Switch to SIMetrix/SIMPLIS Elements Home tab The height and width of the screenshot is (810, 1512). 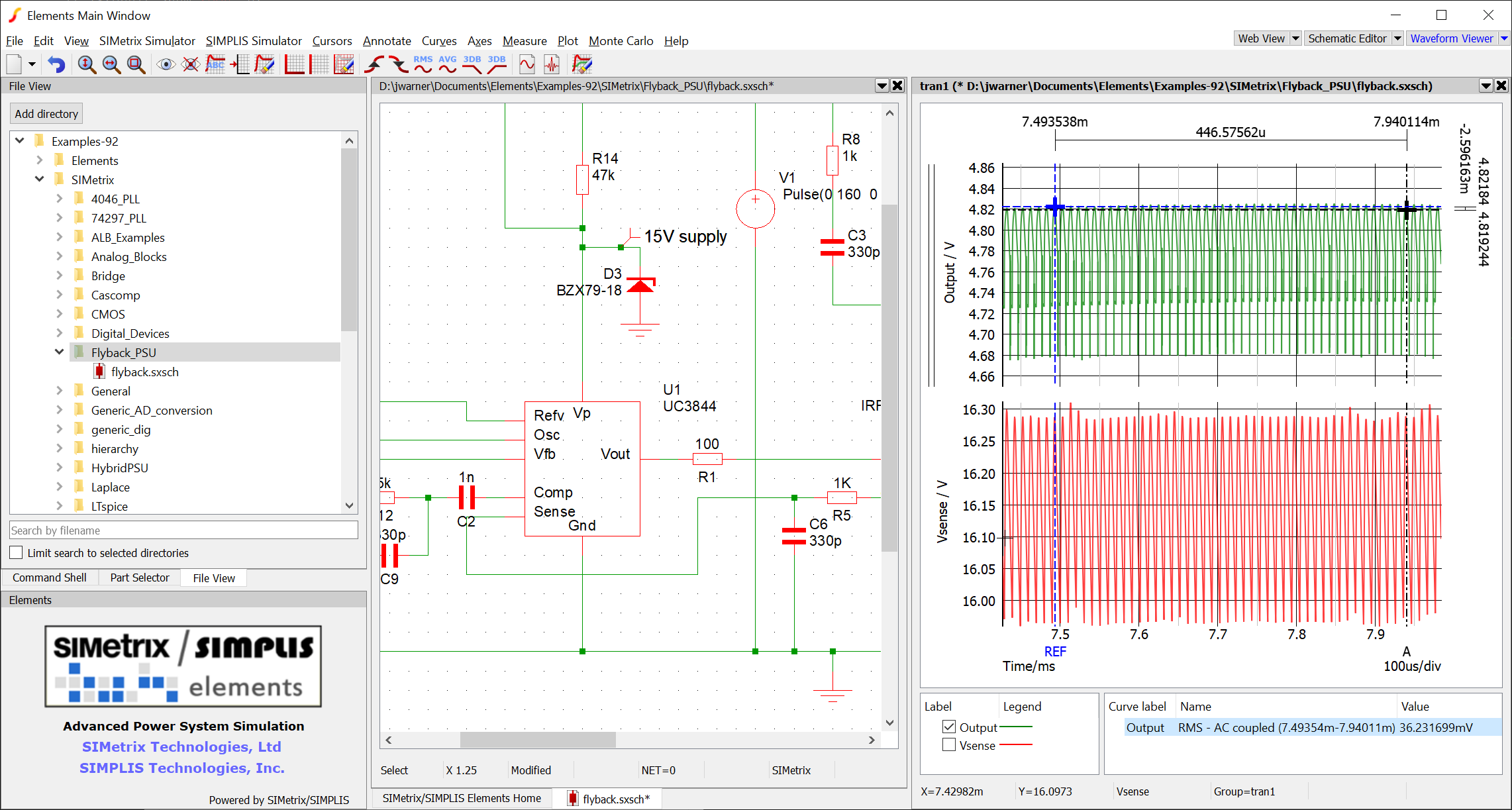tap(462, 798)
